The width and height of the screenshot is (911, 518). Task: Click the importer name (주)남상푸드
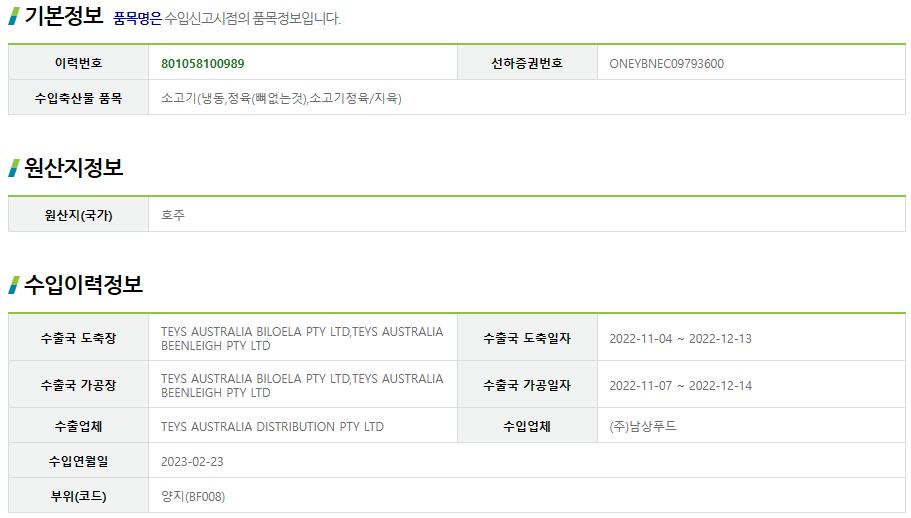(643, 426)
